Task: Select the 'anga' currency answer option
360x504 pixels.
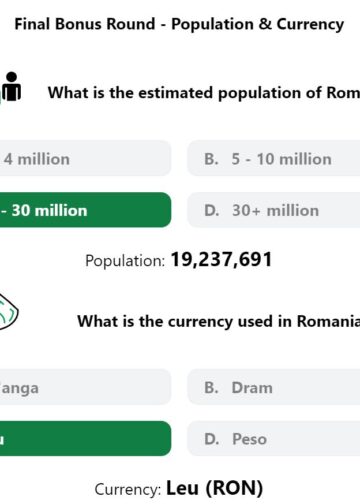Action: (x=85, y=387)
